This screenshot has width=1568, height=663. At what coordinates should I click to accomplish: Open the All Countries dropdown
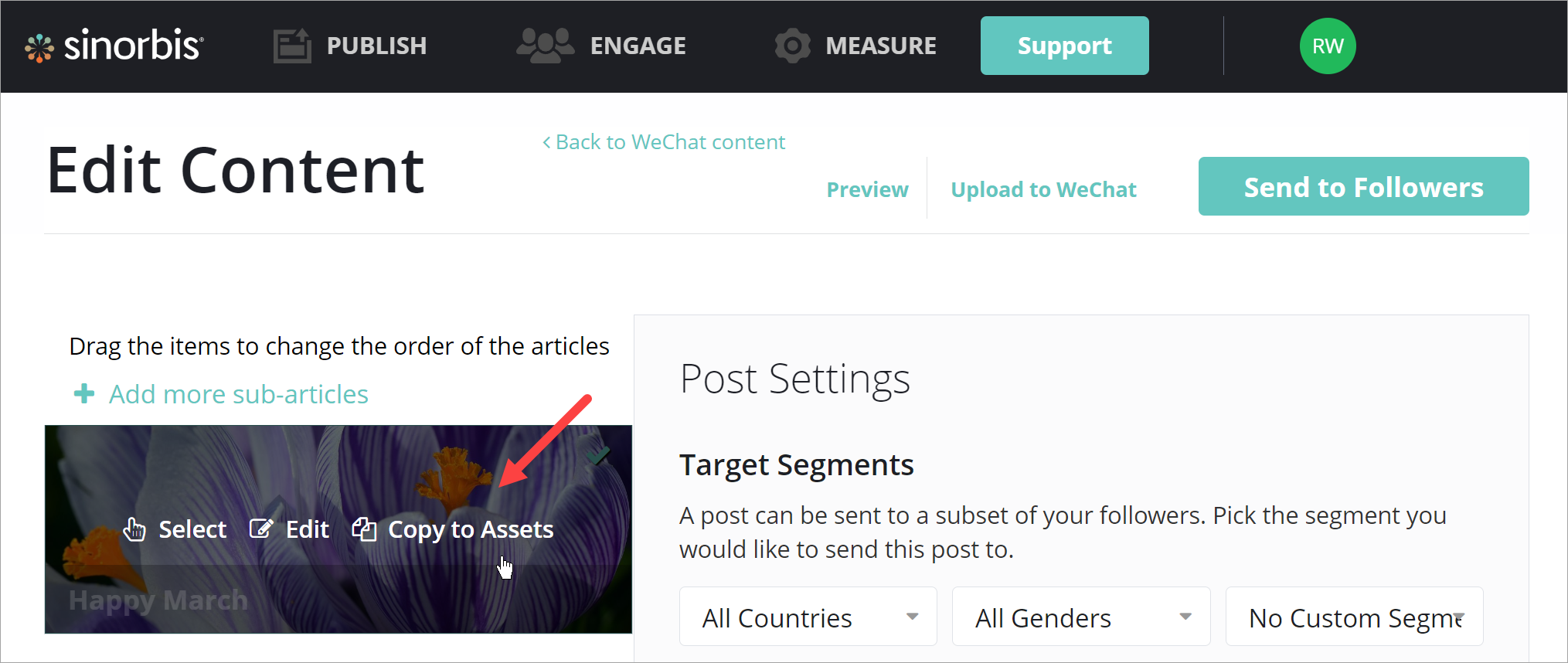(808, 617)
